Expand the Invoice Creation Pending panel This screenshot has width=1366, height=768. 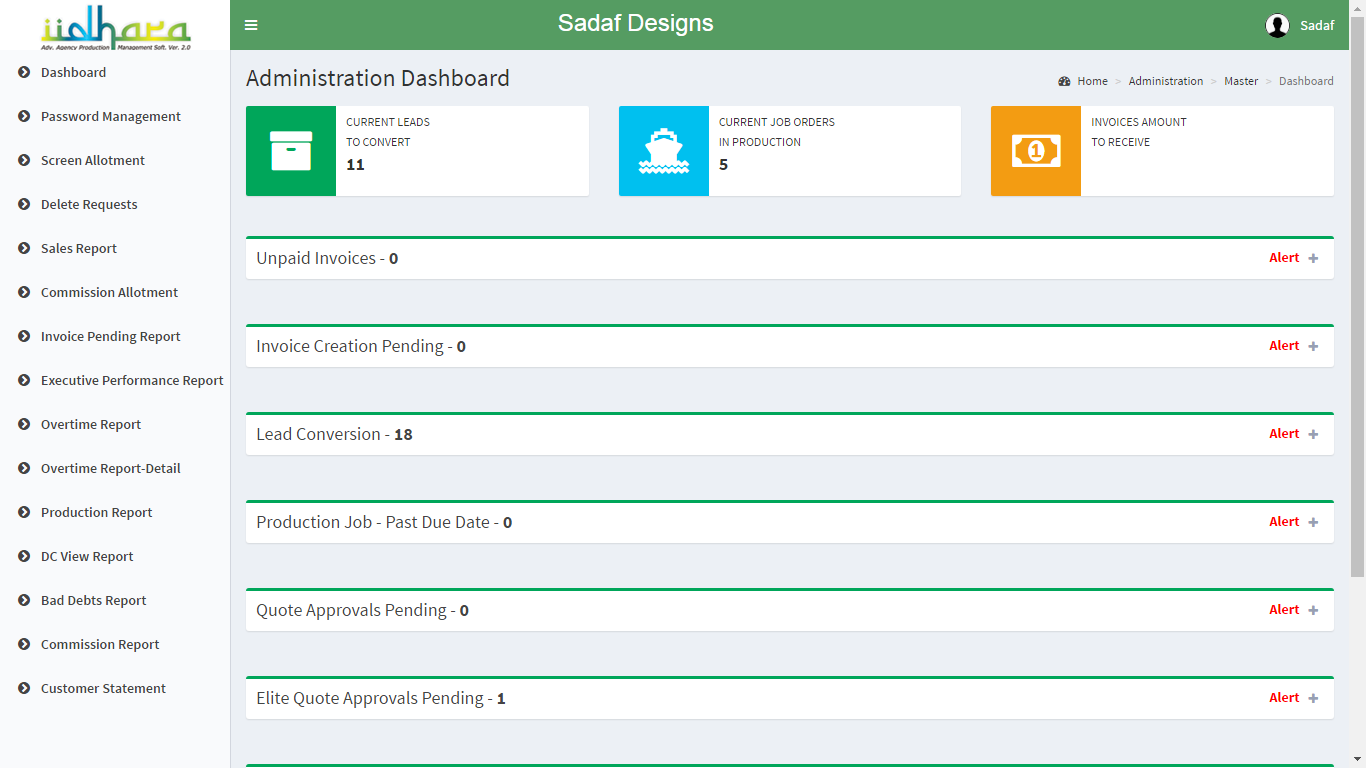[1313, 346]
